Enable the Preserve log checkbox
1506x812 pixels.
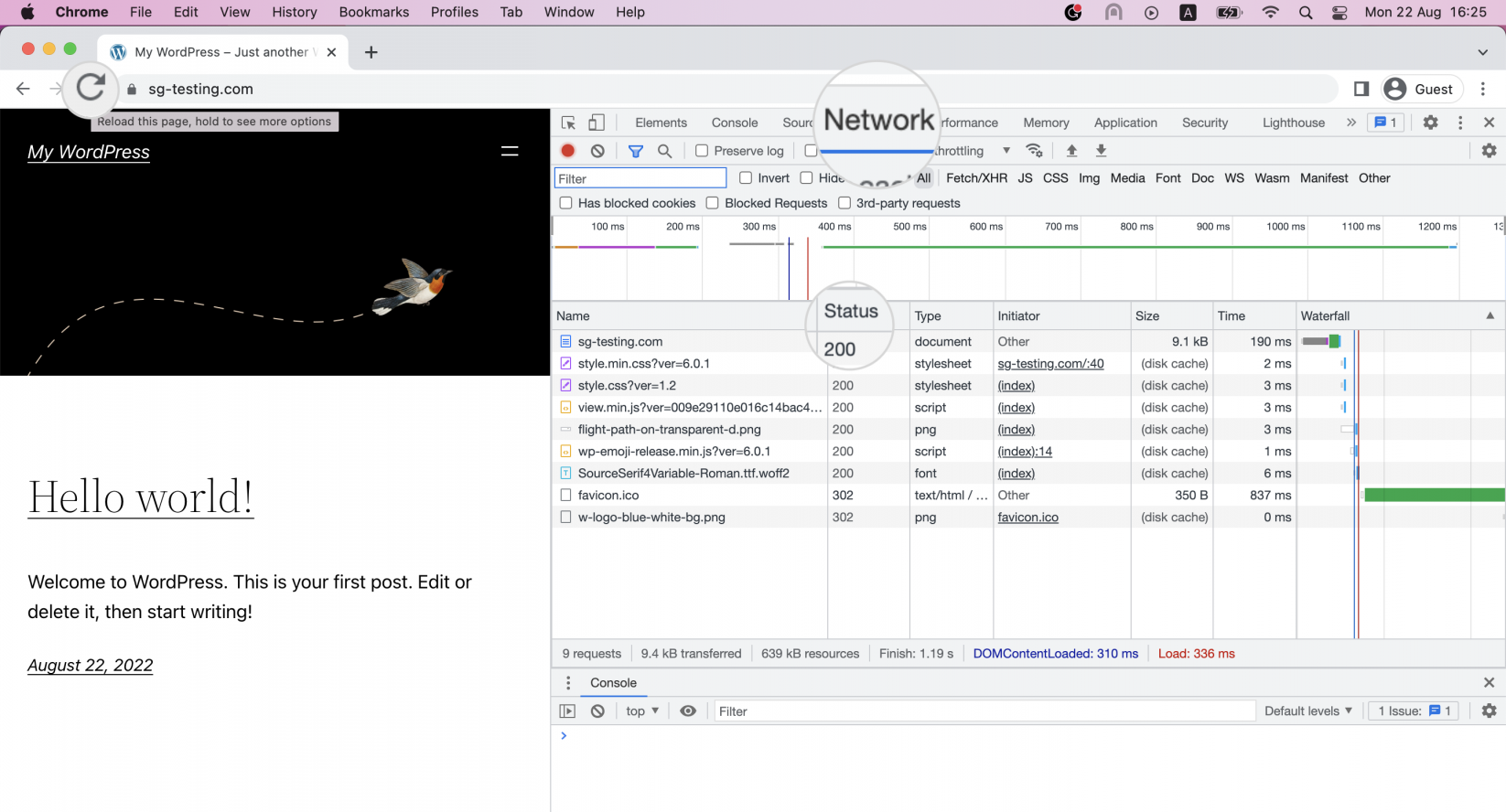(x=702, y=151)
